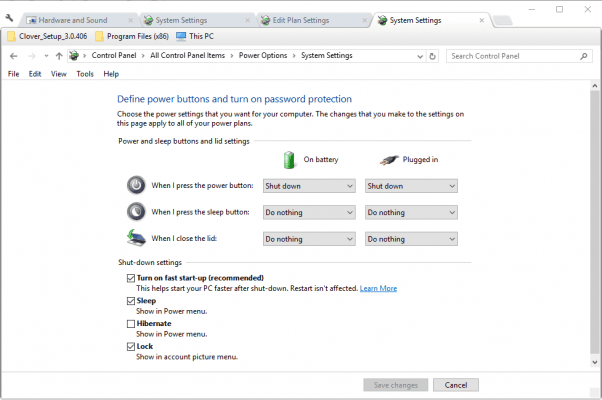Expand close the lid On battery dropdown
This screenshot has width=602, height=400.
[x=309, y=239]
